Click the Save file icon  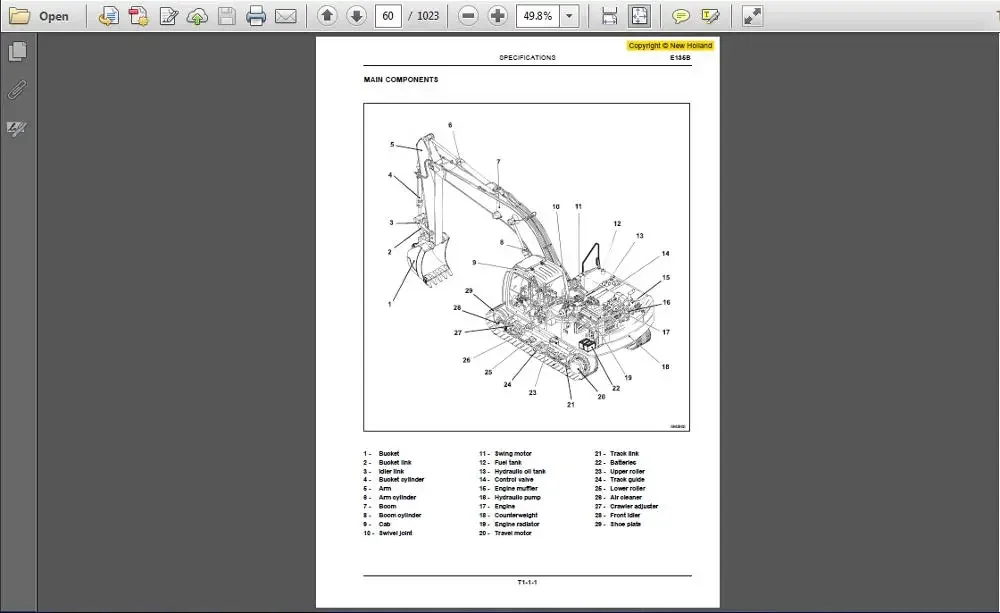[226, 15]
